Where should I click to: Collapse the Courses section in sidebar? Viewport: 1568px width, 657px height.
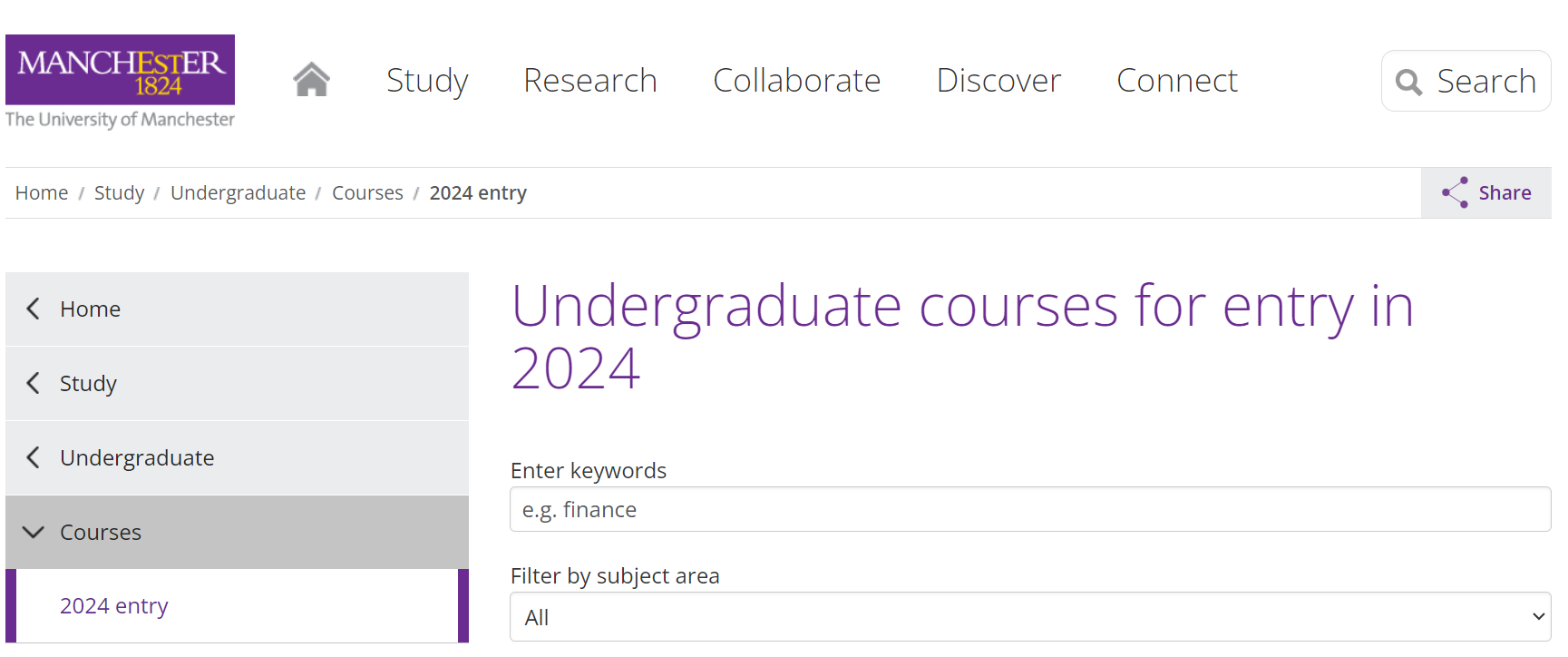pyautogui.click(x=34, y=532)
